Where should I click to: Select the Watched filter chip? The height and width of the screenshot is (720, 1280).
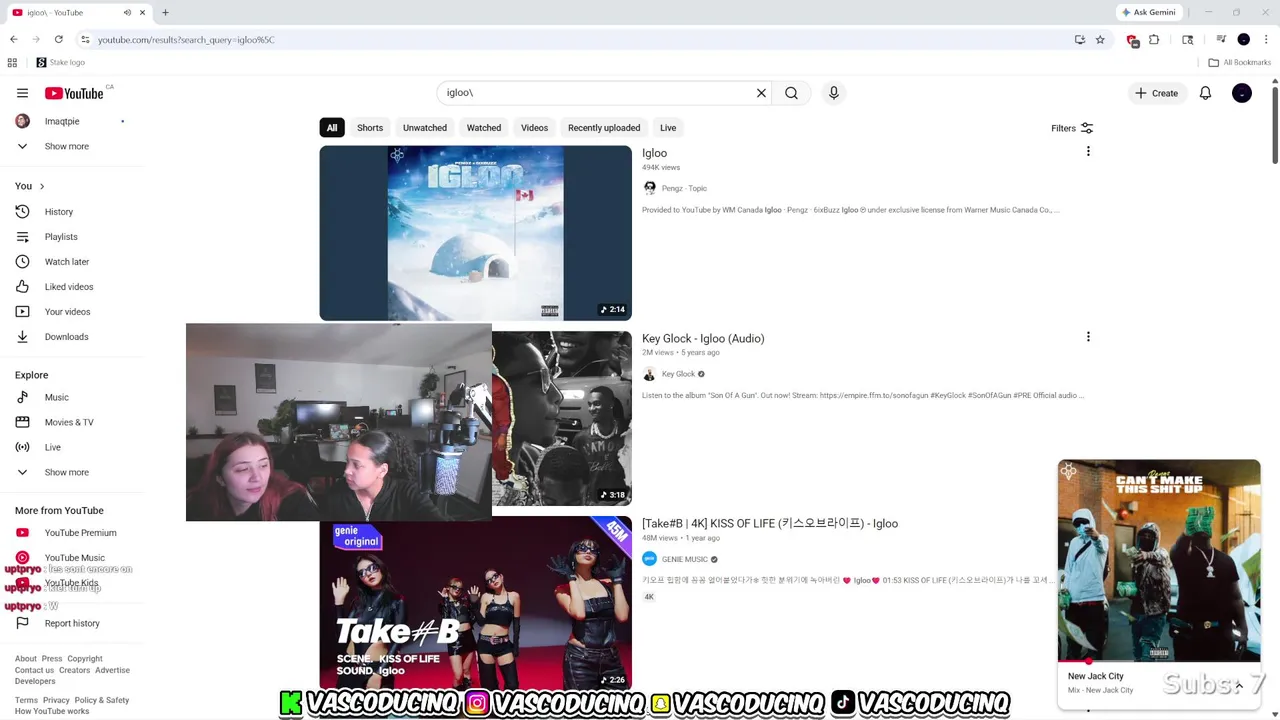(x=484, y=128)
